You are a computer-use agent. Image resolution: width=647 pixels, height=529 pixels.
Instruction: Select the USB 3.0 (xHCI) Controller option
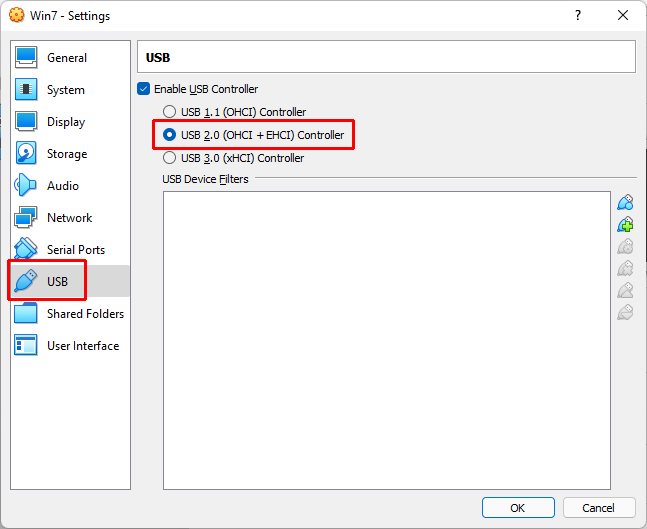168,158
